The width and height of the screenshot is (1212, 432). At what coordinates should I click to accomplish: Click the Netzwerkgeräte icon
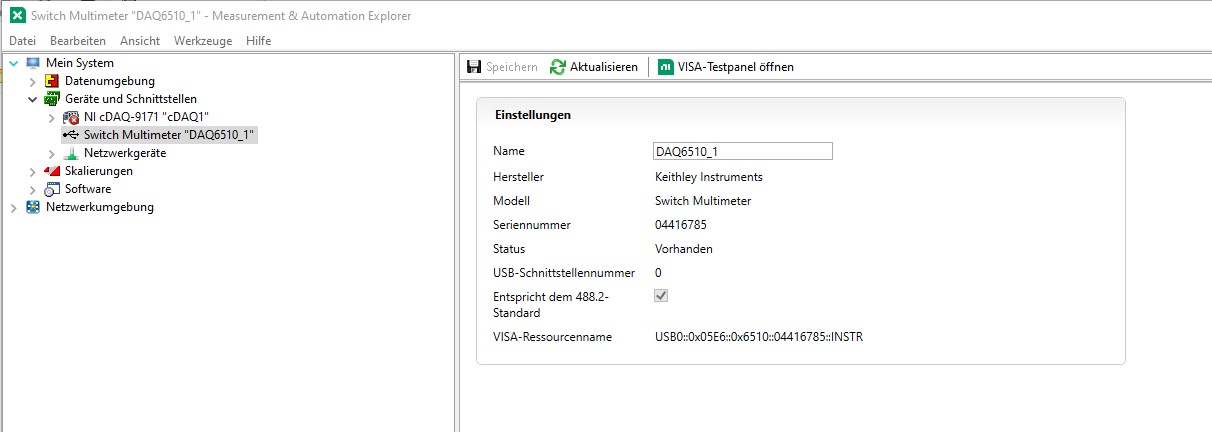point(71,153)
